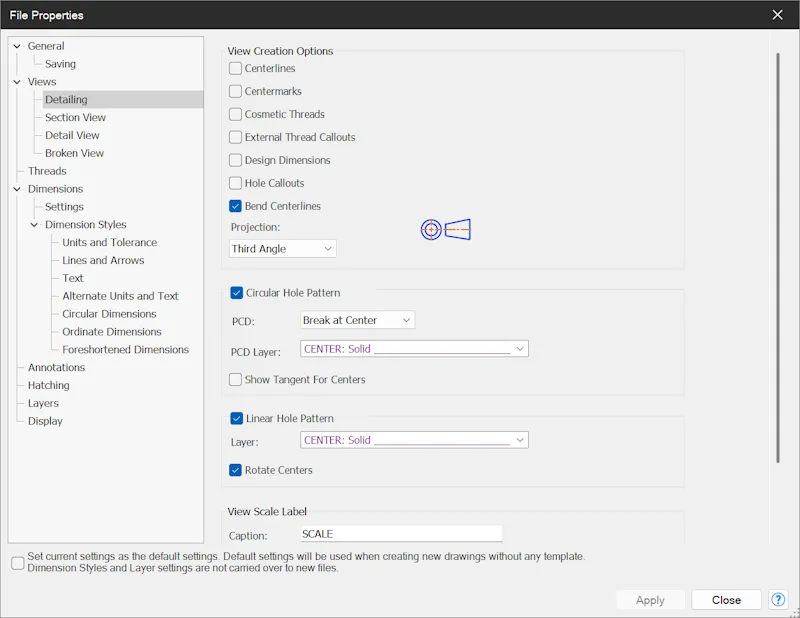Screen dimensions: 800x618
Task: Click the Caption SCALE text field
Action: (x=401, y=534)
